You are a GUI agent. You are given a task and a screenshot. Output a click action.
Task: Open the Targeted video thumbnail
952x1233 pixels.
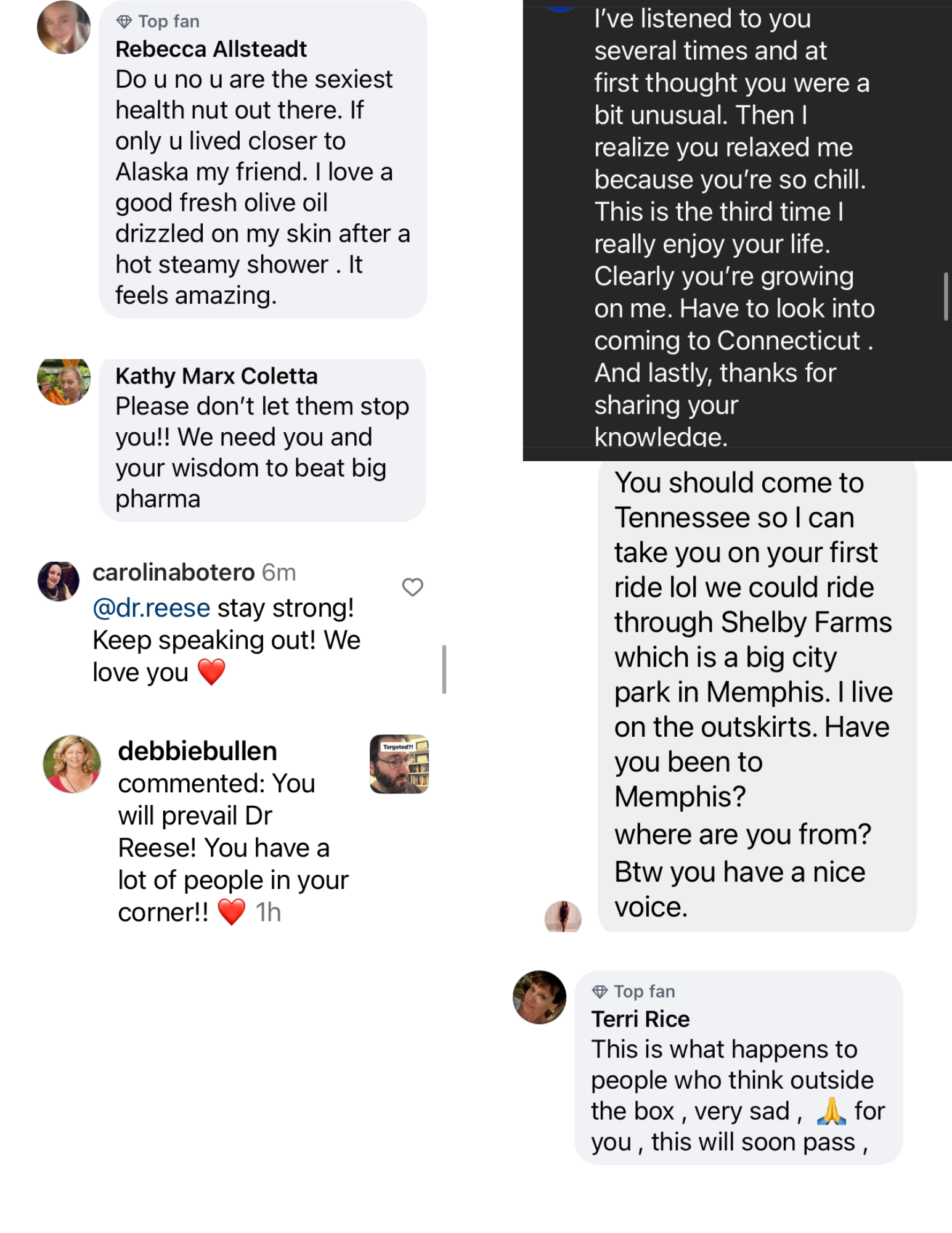399,764
